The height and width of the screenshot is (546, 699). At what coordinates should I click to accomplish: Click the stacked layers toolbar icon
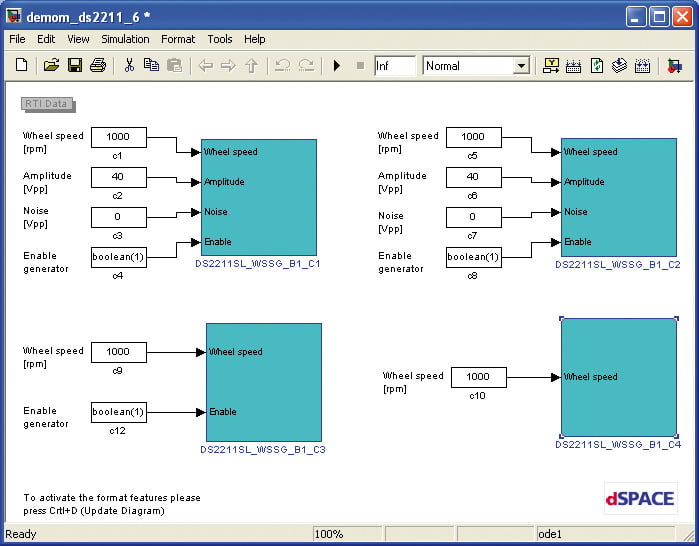click(619, 66)
